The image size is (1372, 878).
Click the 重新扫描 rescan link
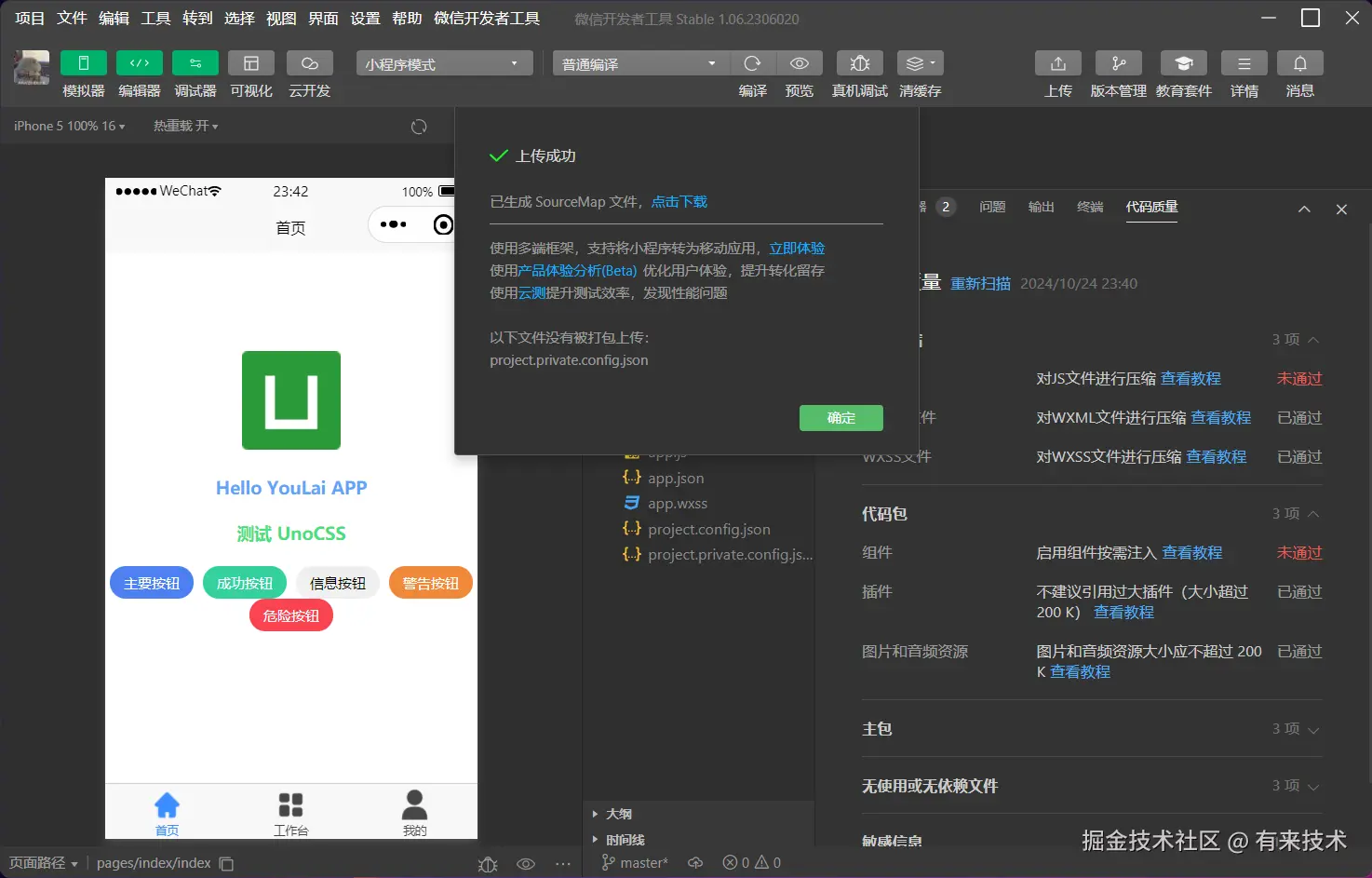[x=980, y=283]
